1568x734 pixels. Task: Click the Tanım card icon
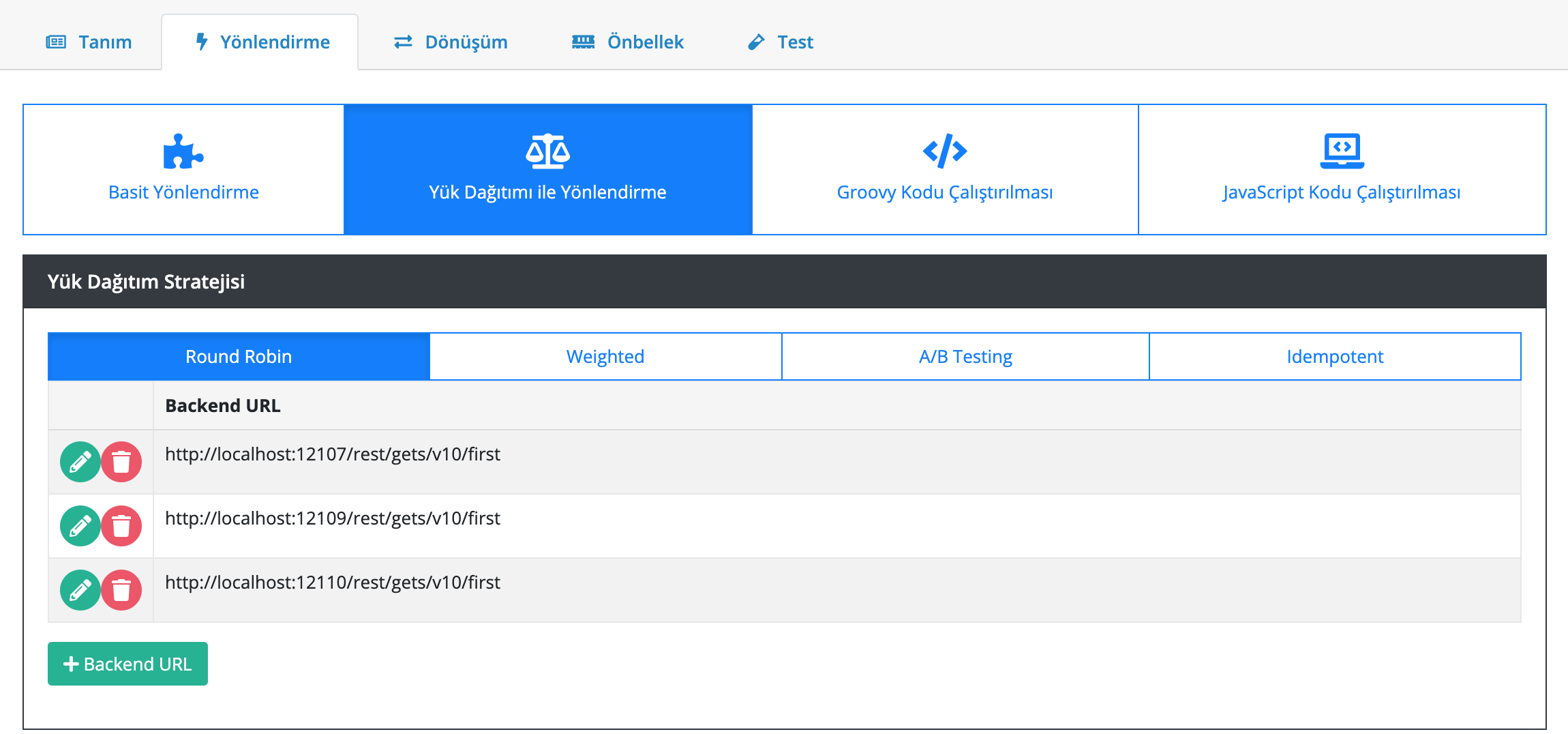[56, 42]
